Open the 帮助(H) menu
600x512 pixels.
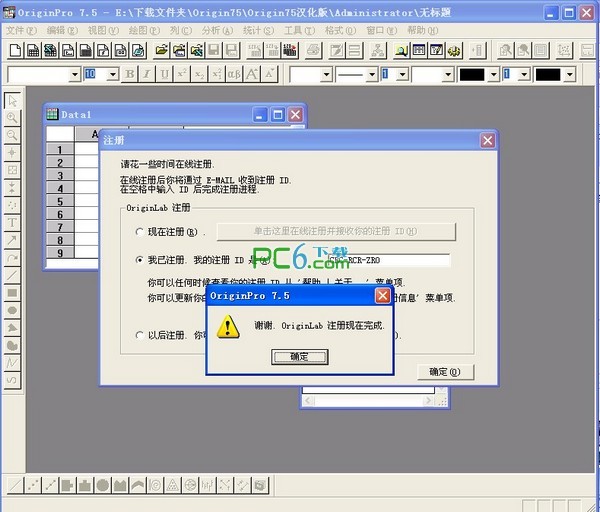[x=422, y=30]
